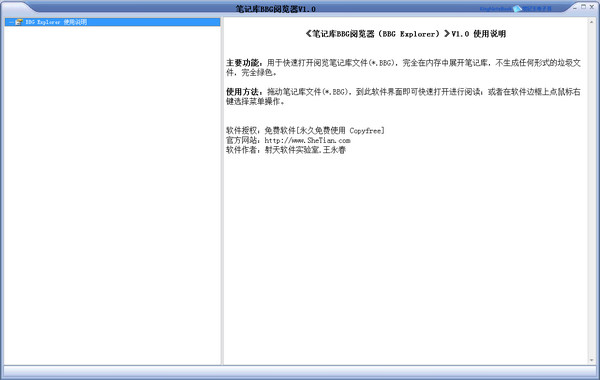Click the bold "主要功能" label

[243, 63]
